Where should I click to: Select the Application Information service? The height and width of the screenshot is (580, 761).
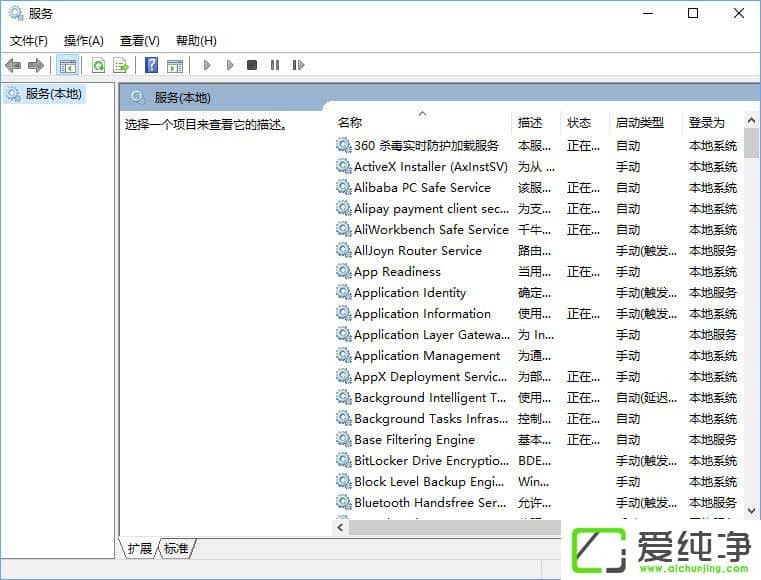537,314
